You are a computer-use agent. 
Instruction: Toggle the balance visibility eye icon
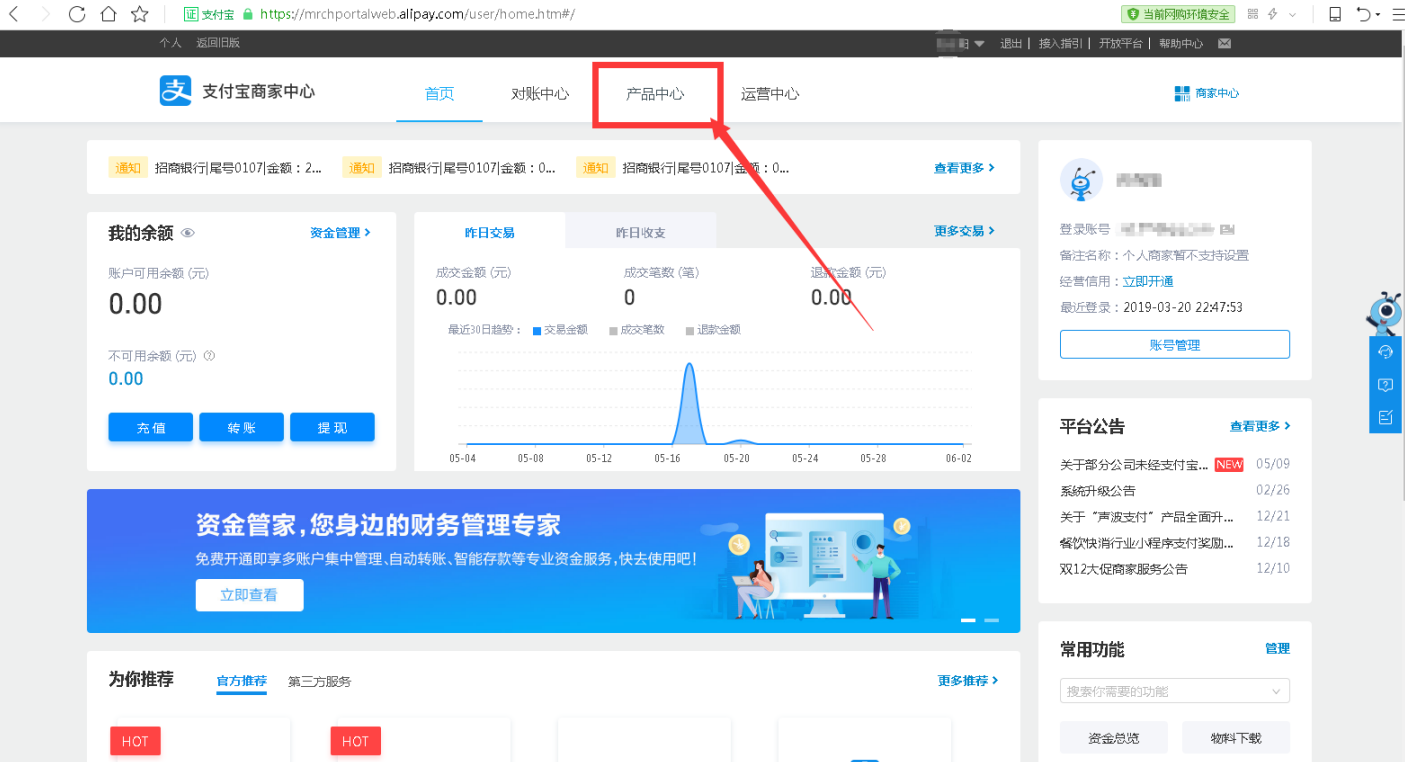coord(188,233)
